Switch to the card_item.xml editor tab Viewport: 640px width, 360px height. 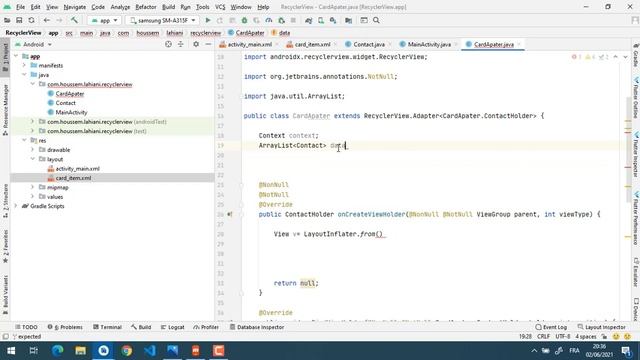pos(312,44)
